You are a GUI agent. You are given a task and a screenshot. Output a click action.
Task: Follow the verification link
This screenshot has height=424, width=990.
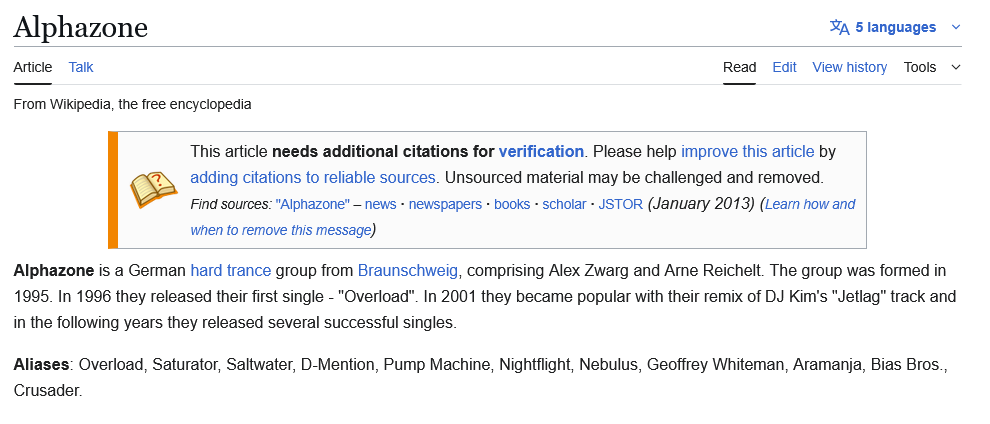point(541,152)
